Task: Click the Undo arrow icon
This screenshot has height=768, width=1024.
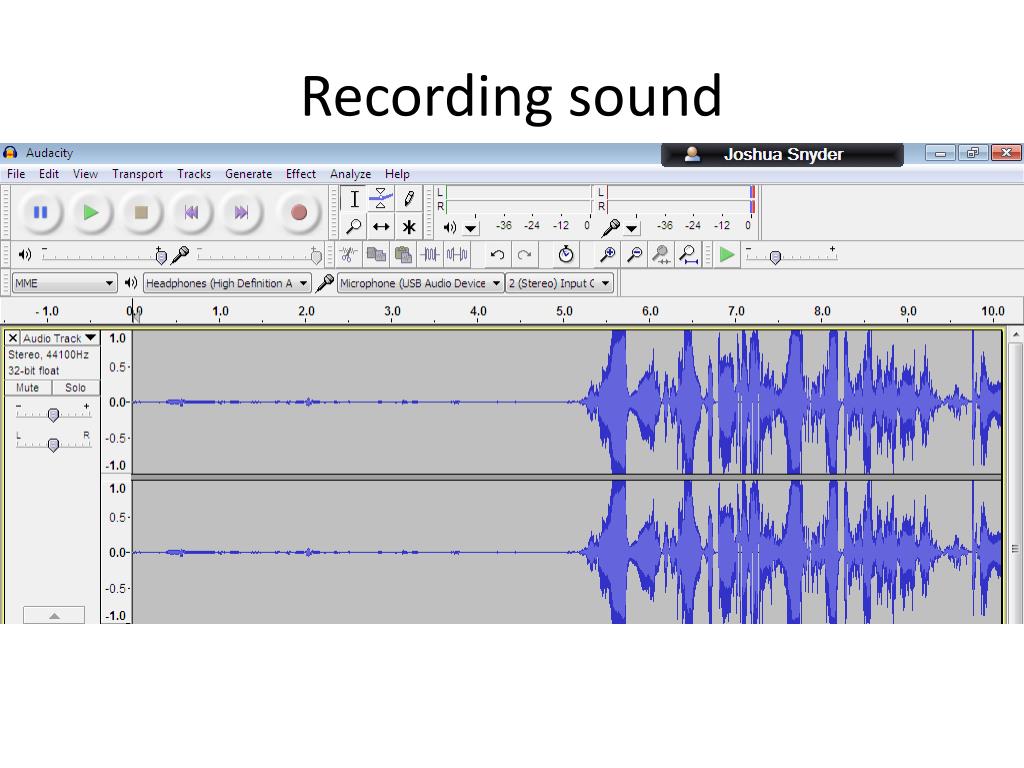Action: (x=497, y=254)
